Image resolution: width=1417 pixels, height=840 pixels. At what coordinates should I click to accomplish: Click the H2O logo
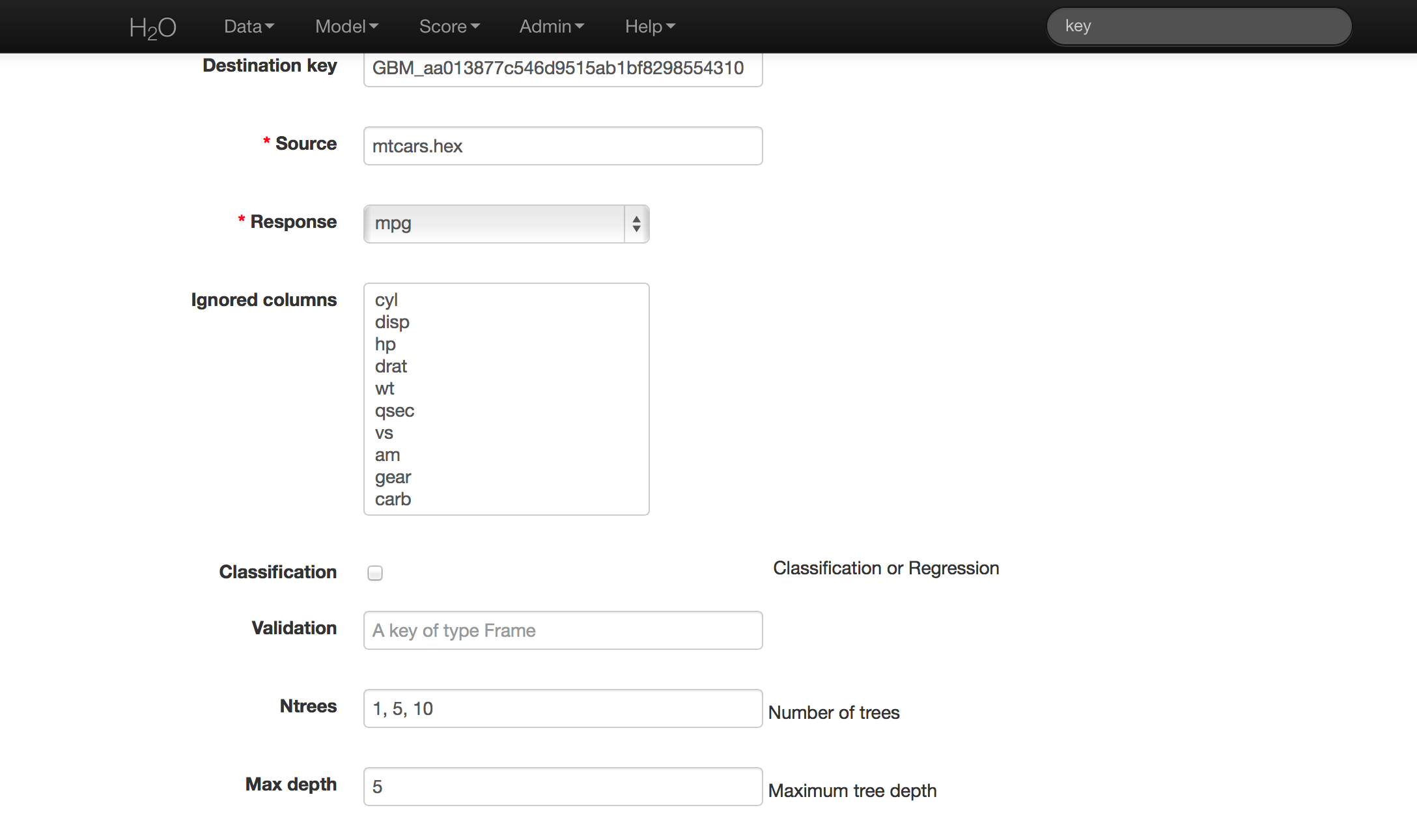(152, 27)
